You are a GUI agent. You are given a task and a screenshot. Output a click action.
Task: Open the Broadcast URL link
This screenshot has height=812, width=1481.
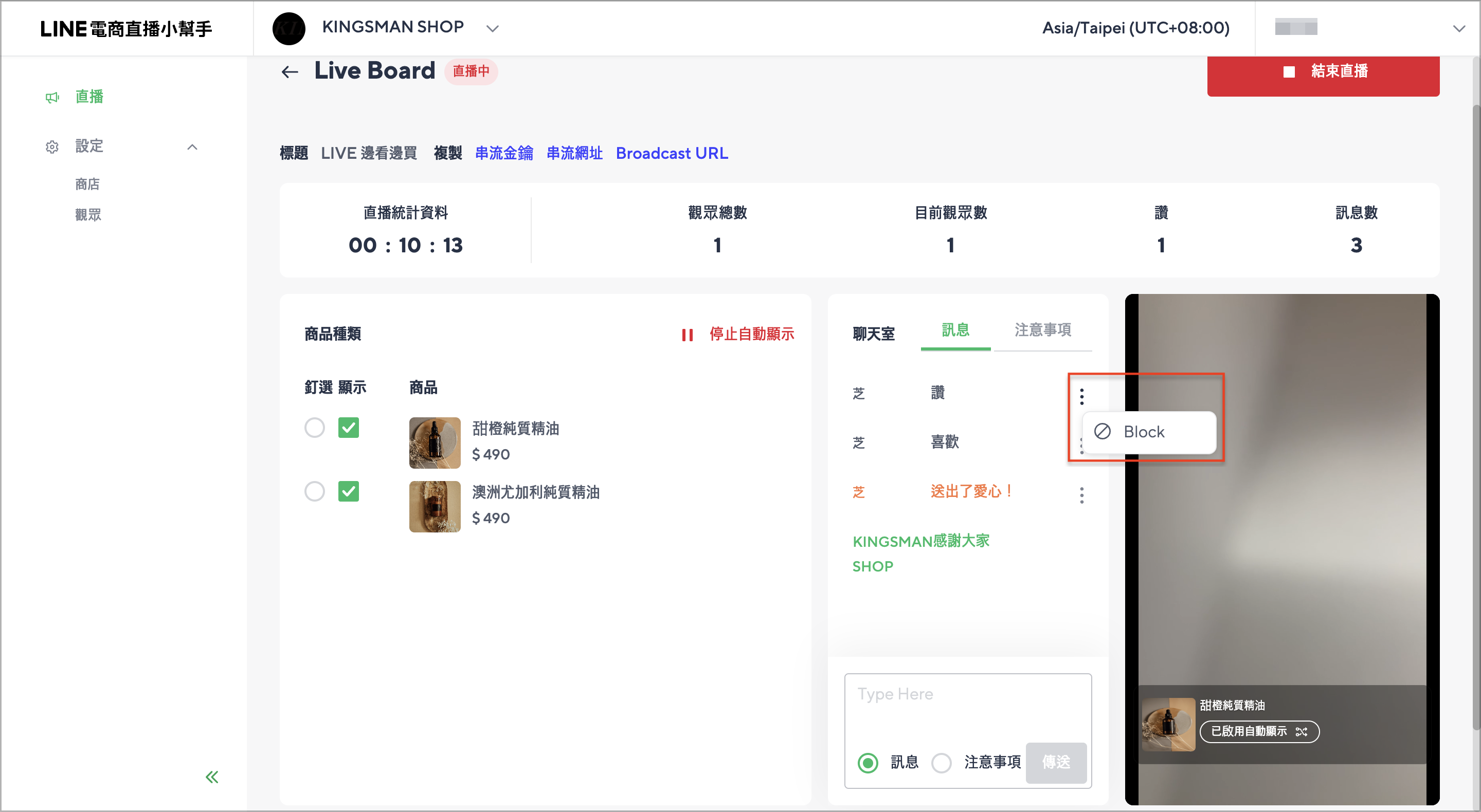[x=672, y=154]
